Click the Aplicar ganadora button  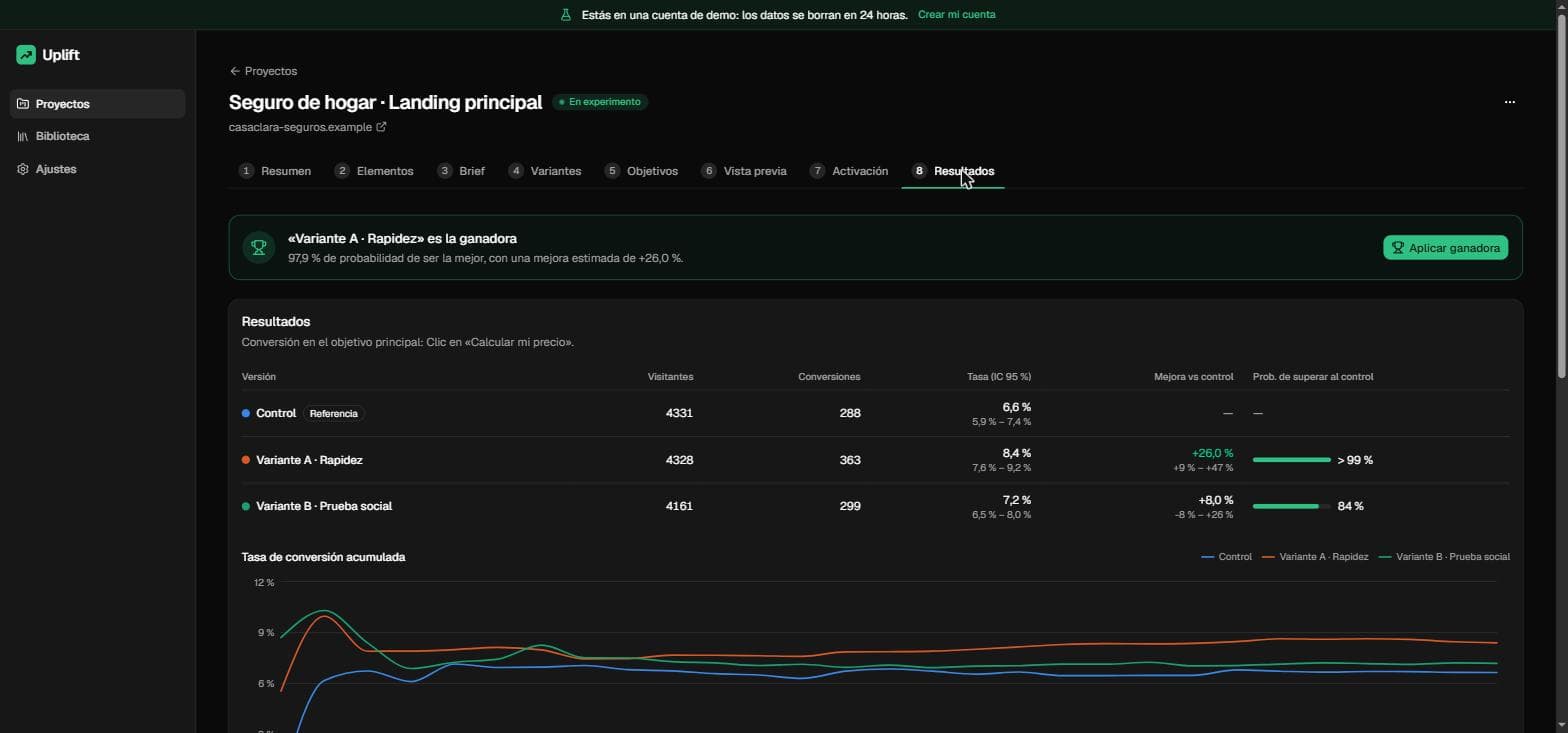coord(1445,248)
